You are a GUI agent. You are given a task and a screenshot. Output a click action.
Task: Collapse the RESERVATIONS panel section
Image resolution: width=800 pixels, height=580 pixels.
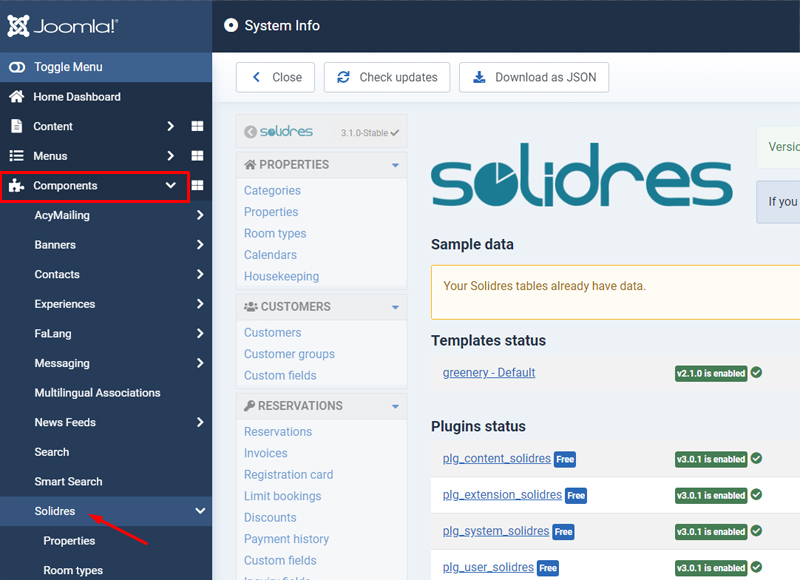(395, 406)
